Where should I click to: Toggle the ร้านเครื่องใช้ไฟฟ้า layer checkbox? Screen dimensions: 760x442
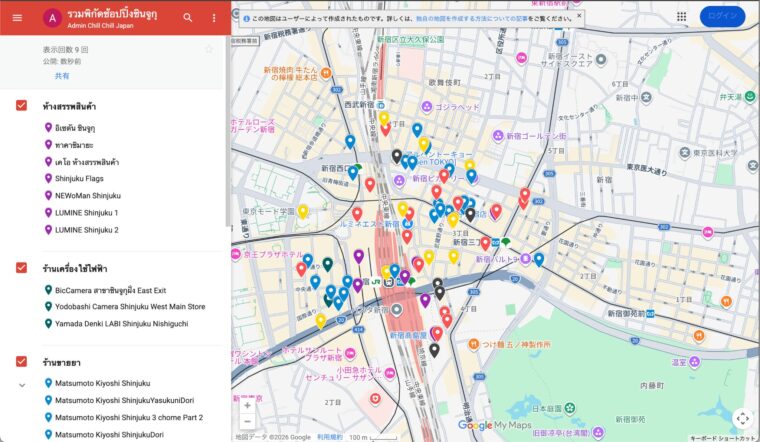[21, 268]
